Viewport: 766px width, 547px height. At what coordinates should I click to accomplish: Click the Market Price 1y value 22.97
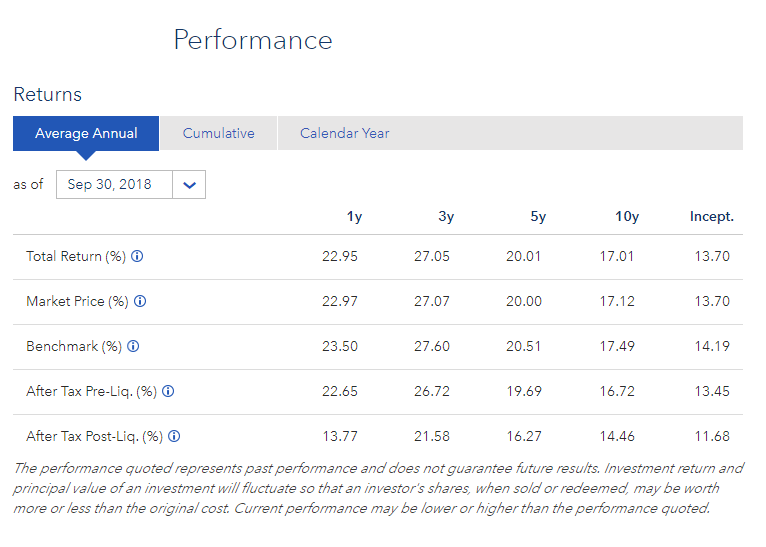tap(340, 301)
